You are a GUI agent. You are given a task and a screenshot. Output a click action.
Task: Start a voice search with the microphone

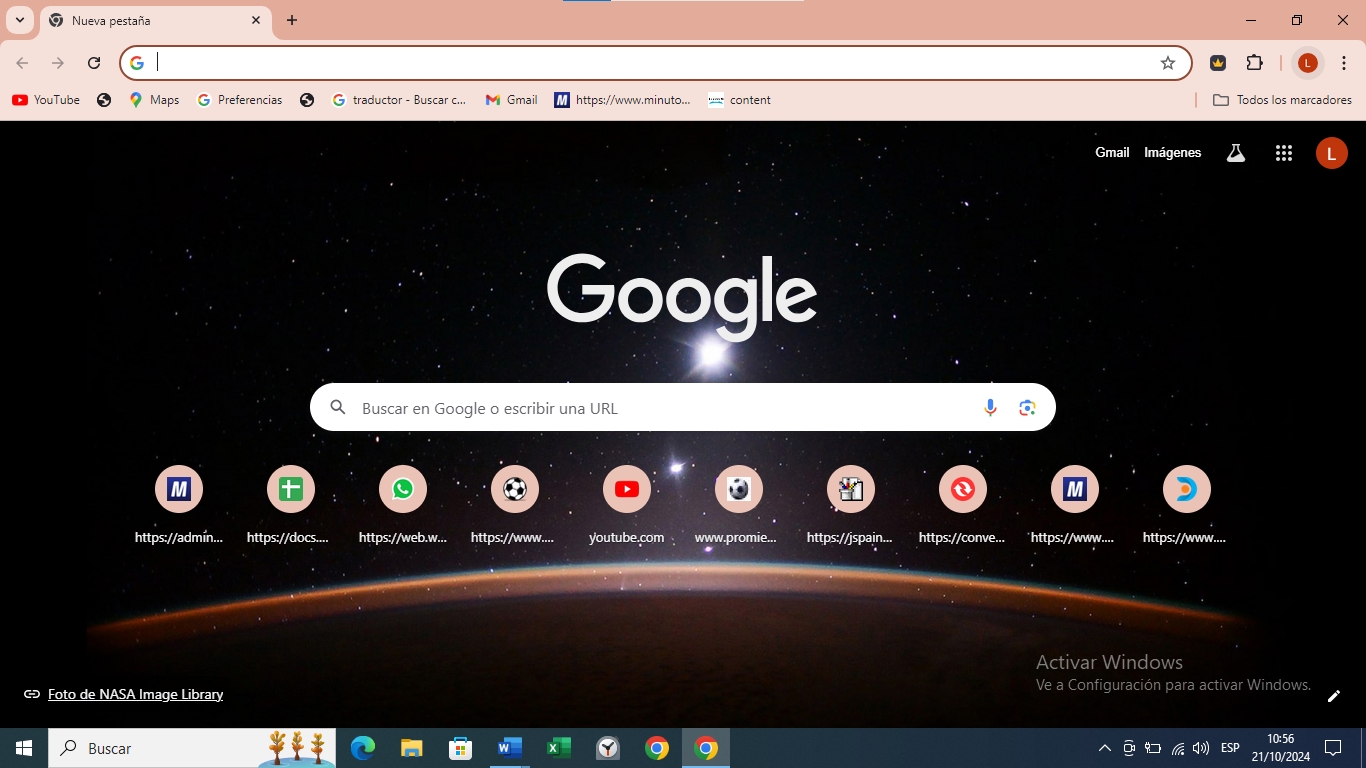pos(990,408)
